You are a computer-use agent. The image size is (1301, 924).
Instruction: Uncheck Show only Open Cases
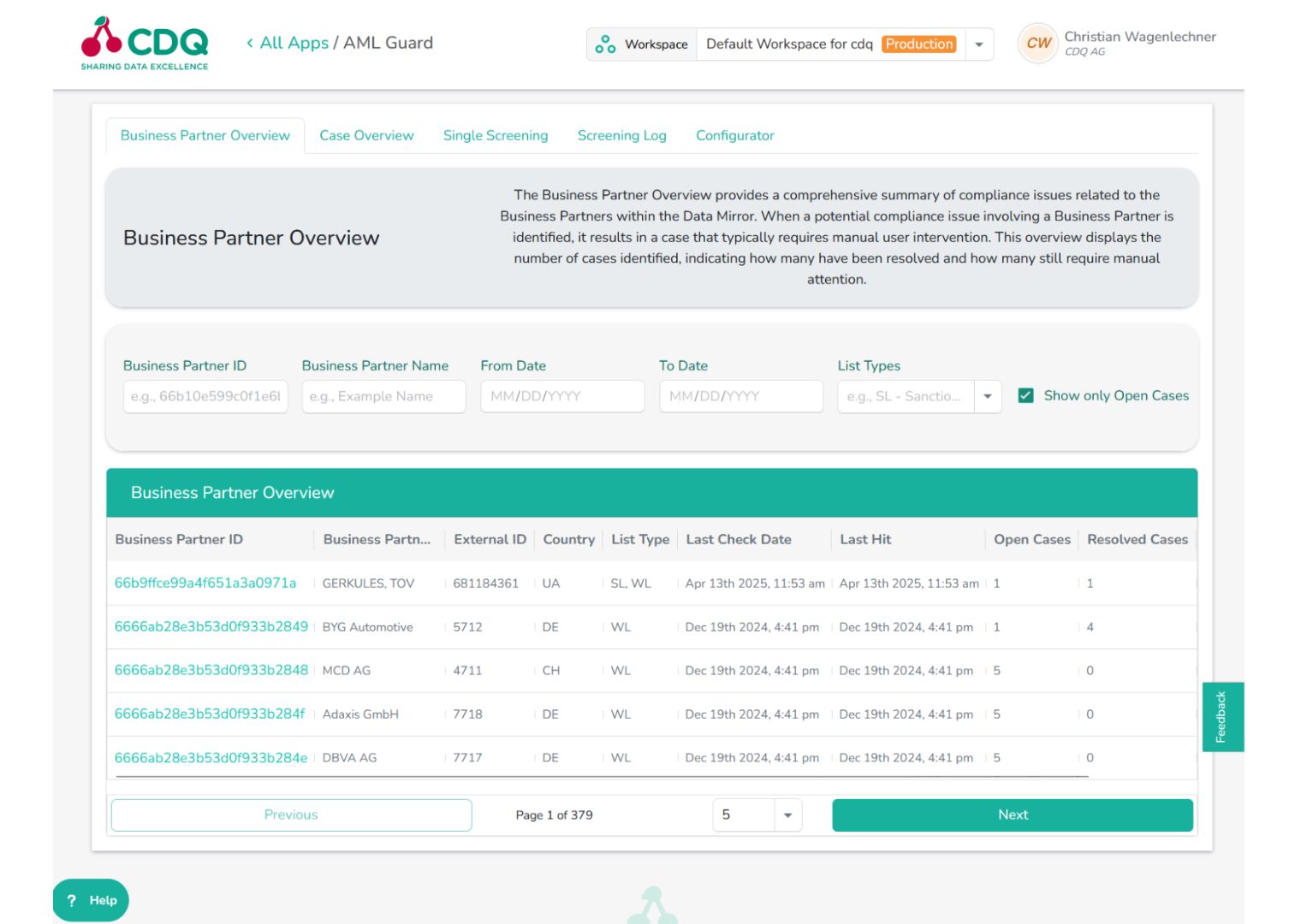point(1025,395)
